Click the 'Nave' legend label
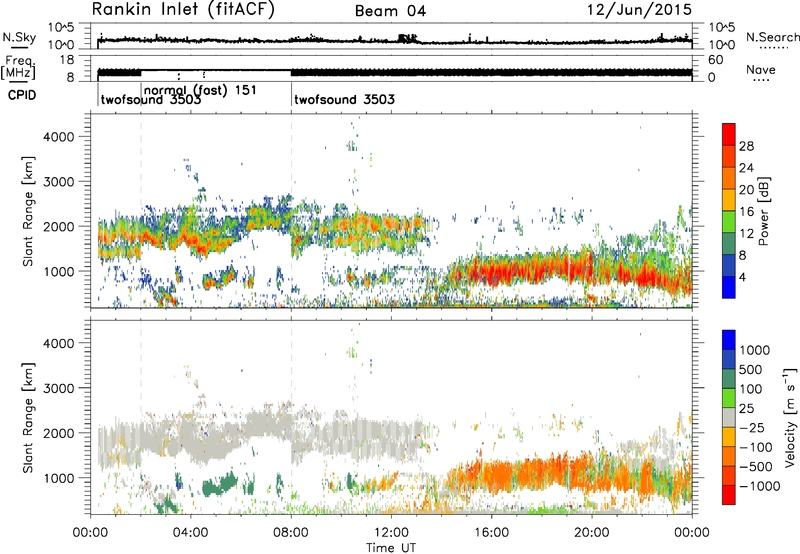This screenshot has height=554, width=800. (760, 70)
